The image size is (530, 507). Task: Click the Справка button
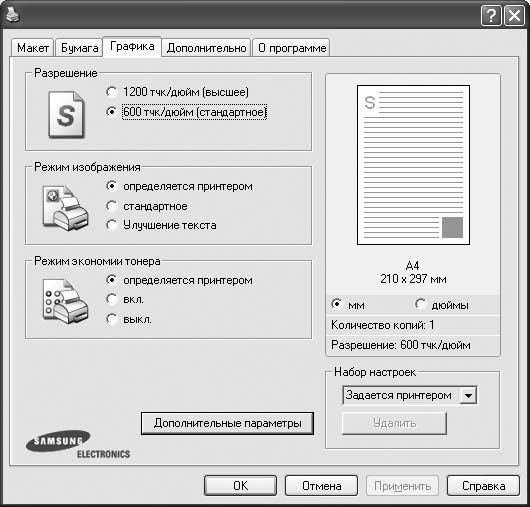pos(483,486)
